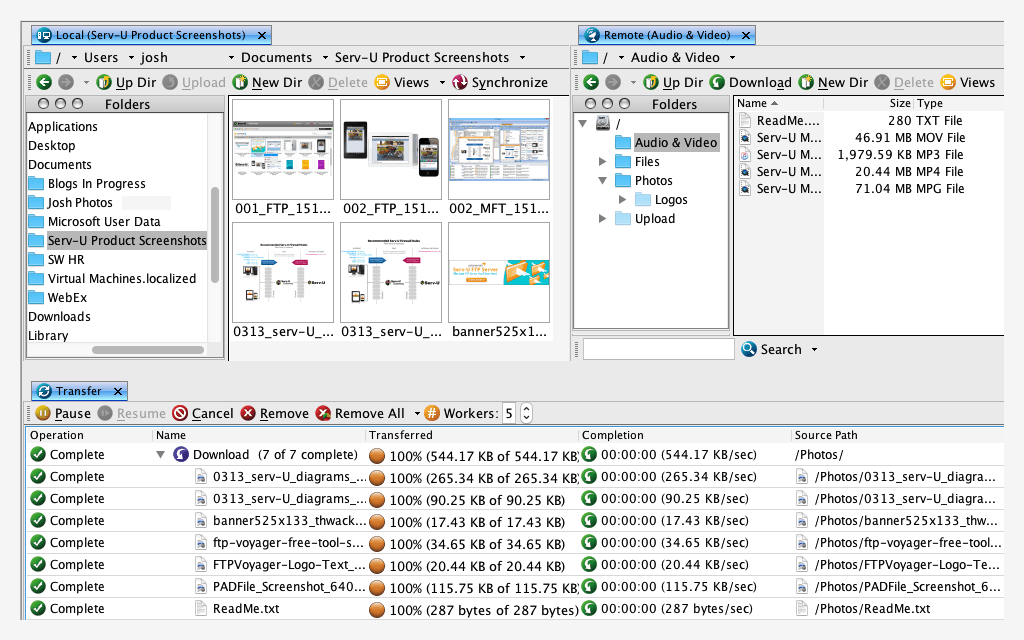This screenshot has width=1024, height=640.
Task: Select the banner525x133 thumbnail
Action: pos(498,271)
